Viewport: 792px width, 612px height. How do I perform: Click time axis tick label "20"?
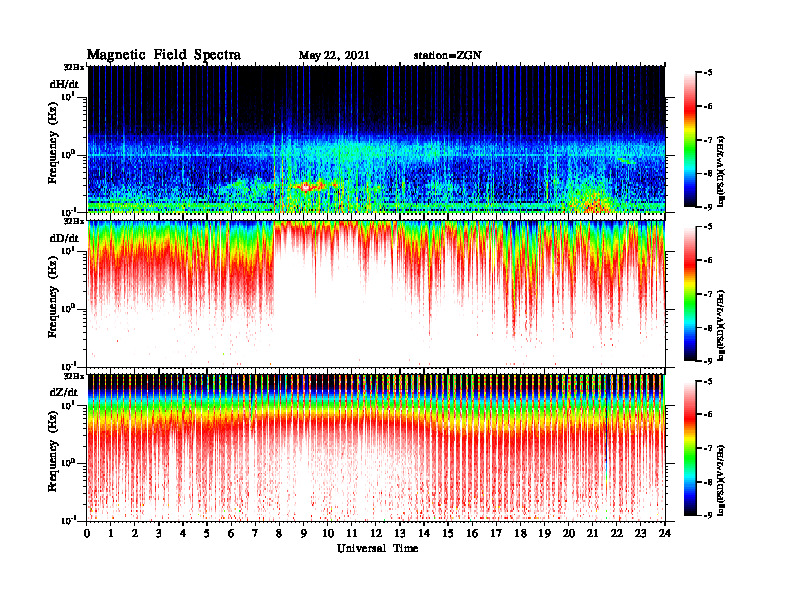[x=568, y=534]
